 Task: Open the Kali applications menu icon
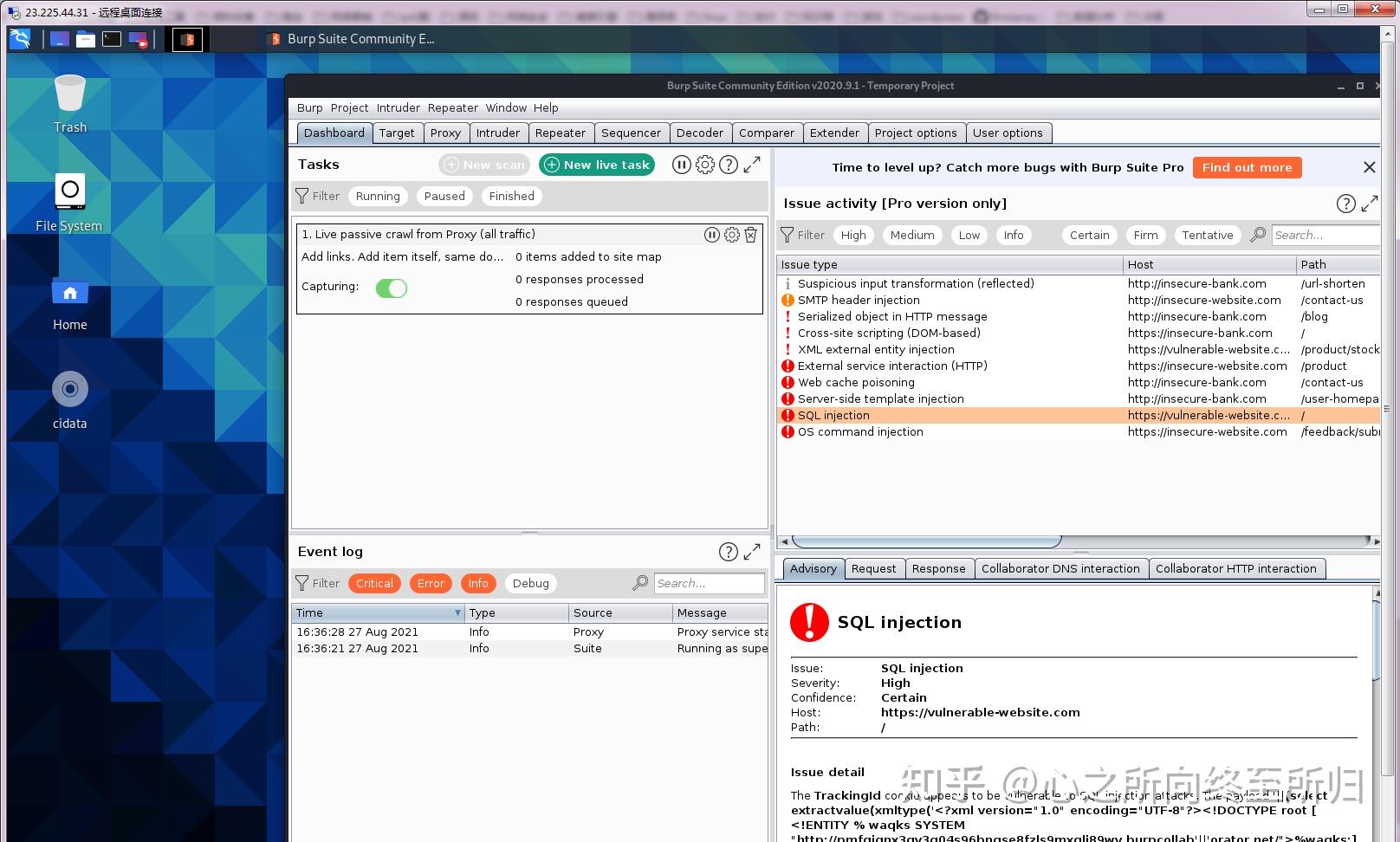point(20,39)
